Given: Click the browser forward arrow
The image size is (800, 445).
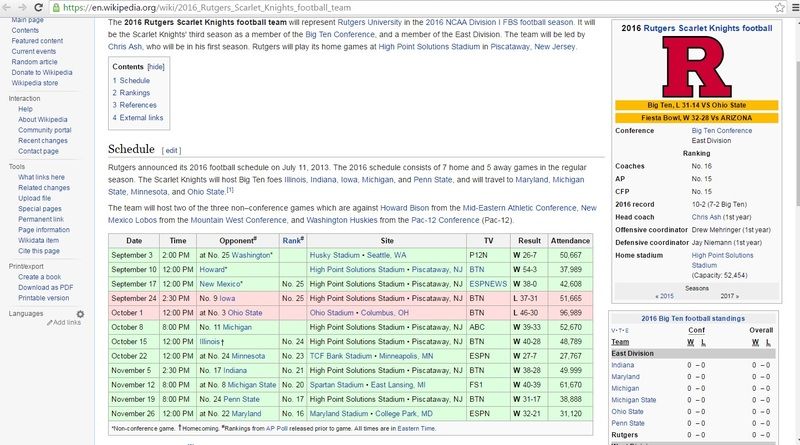Looking at the screenshot, I should pyautogui.click(x=22, y=7).
